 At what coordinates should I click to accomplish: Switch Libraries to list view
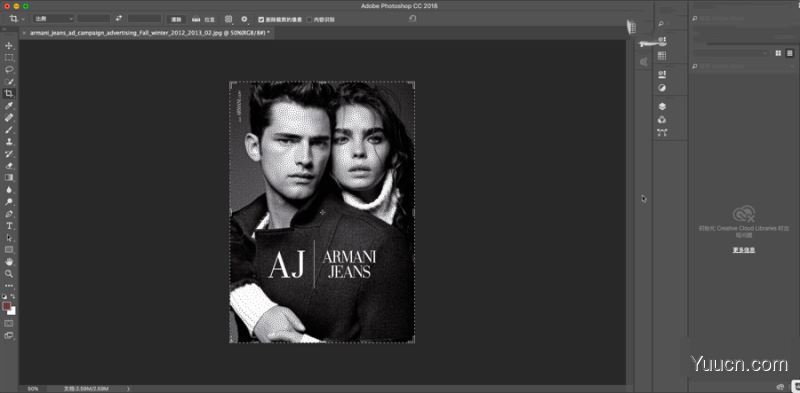click(790, 53)
